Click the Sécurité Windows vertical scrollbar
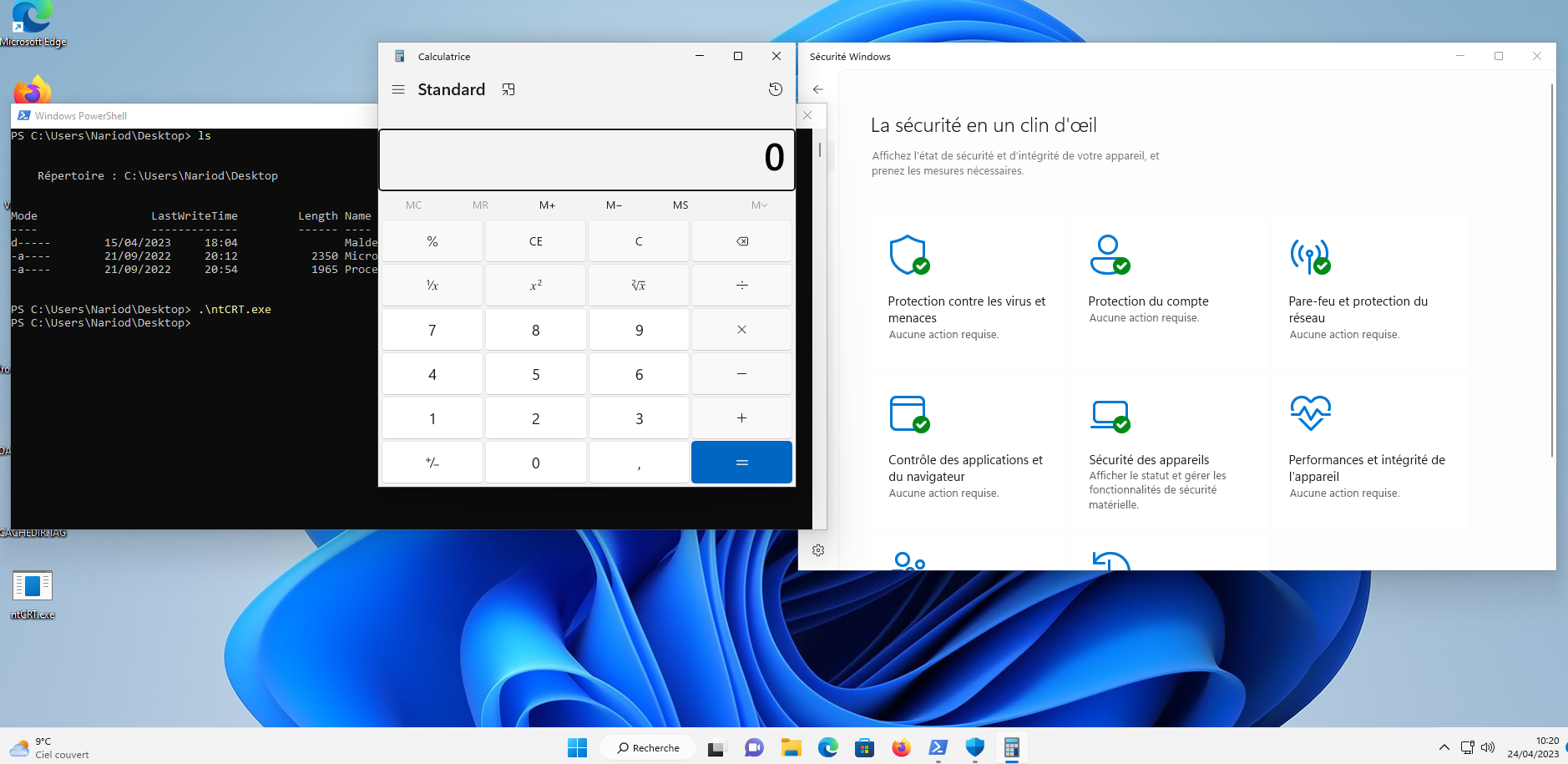Viewport: 1568px width, 764px height. click(x=1551, y=269)
